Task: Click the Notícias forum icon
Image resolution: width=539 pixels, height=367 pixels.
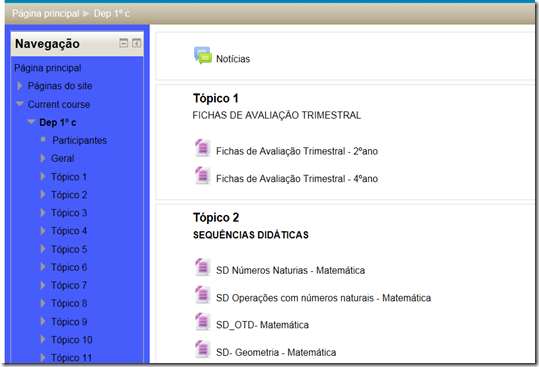Action: 203,56
